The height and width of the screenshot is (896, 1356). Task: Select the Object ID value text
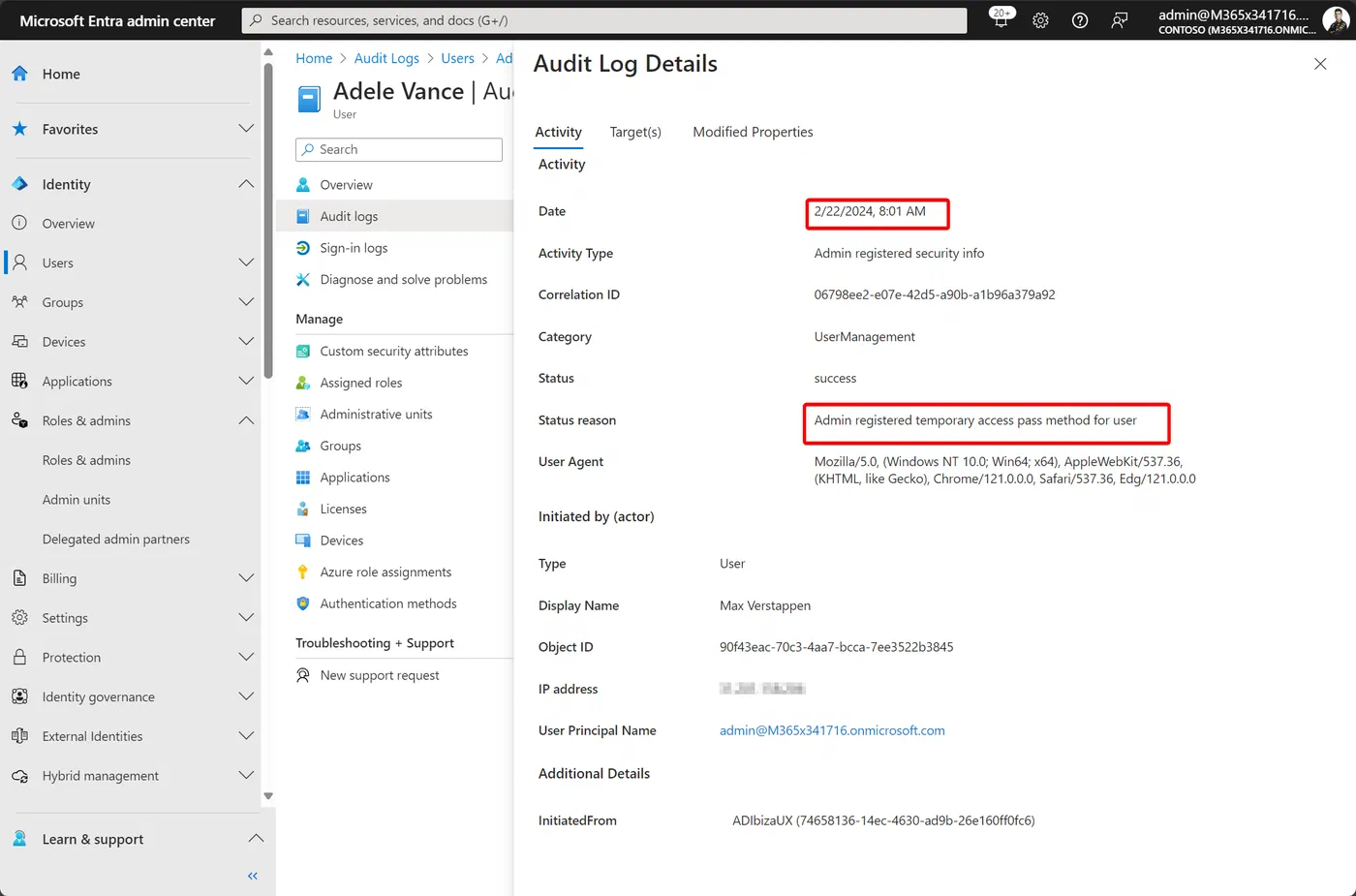click(x=836, y=647)
